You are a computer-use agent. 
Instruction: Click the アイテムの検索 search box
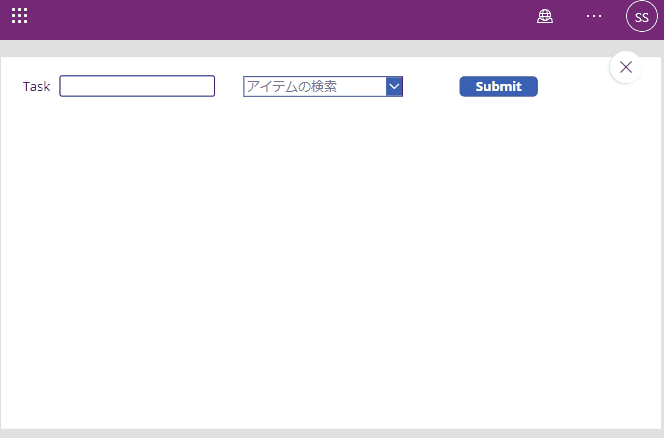pos(314,87)
